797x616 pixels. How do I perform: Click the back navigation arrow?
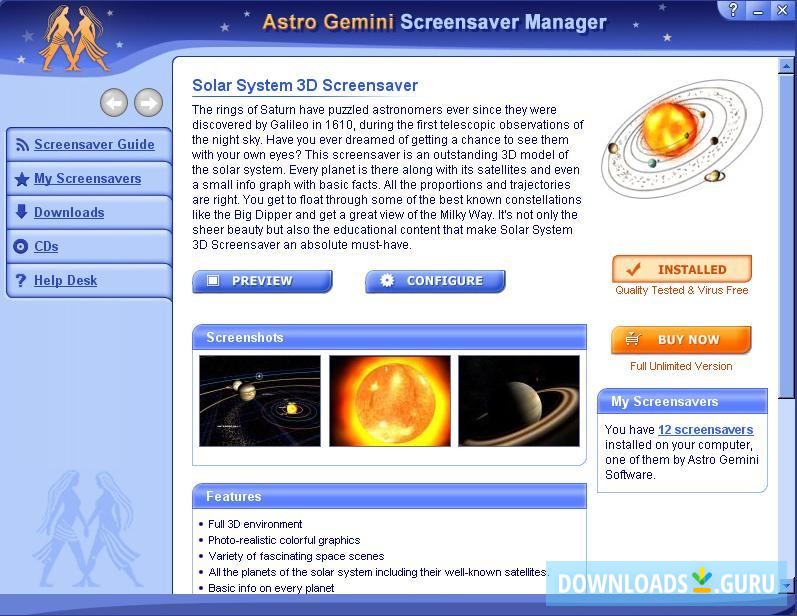(114, 103)
